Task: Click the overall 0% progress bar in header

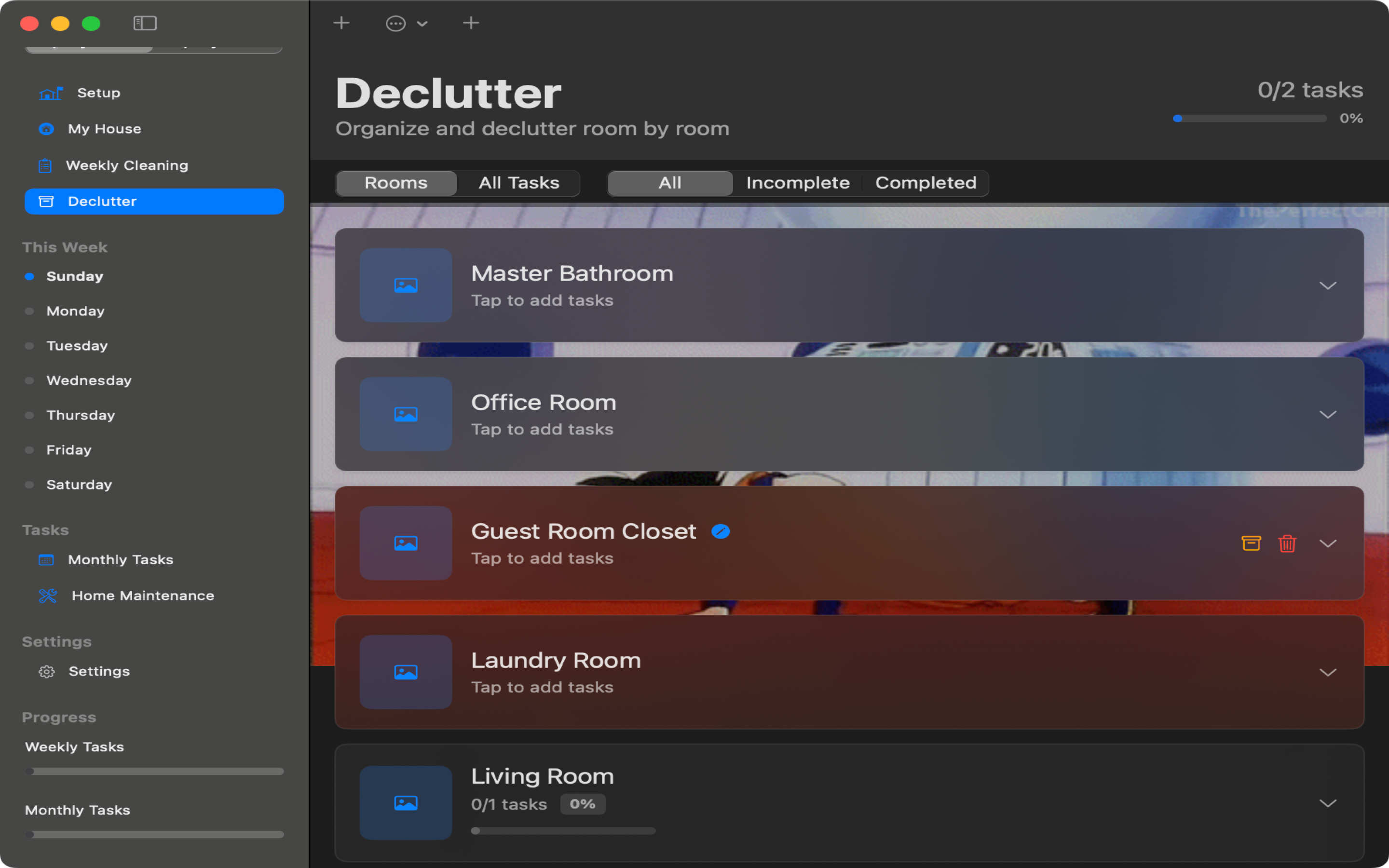Action: (x=1250, y=118)
